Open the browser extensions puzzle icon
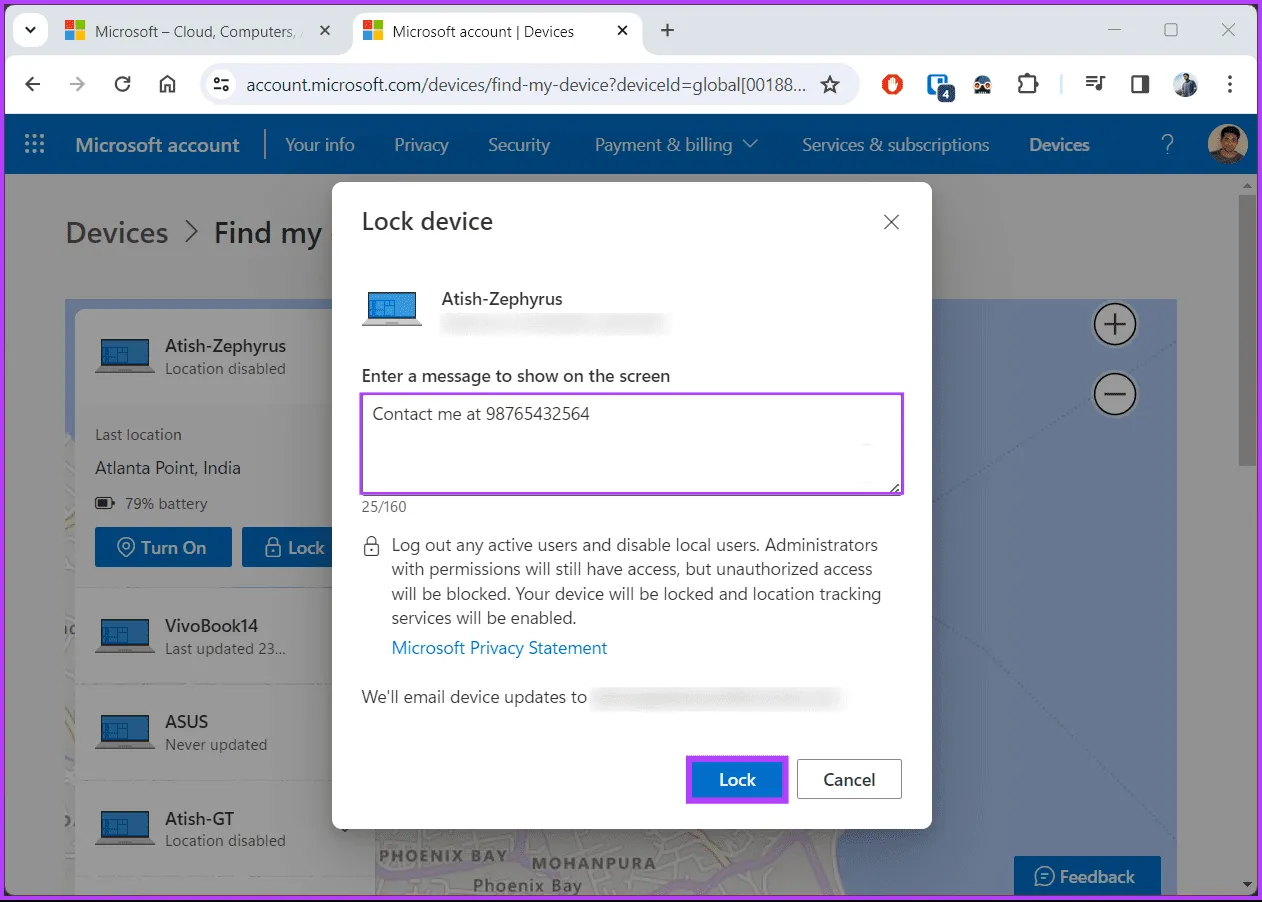The image size is (1262, 902). pyautogui.click(x=1027, y=85)
